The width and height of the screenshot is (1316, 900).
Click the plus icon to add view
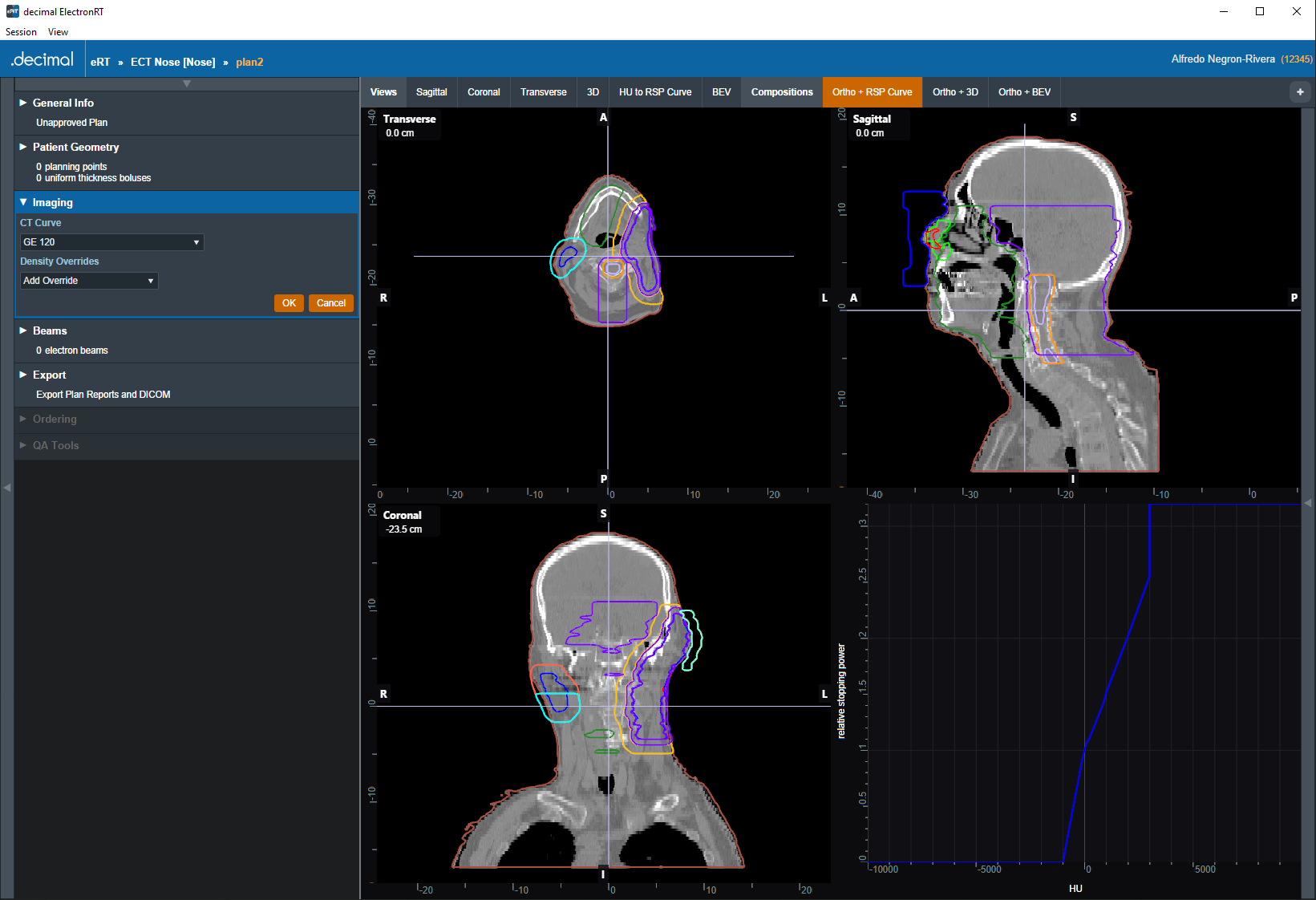1300,92
